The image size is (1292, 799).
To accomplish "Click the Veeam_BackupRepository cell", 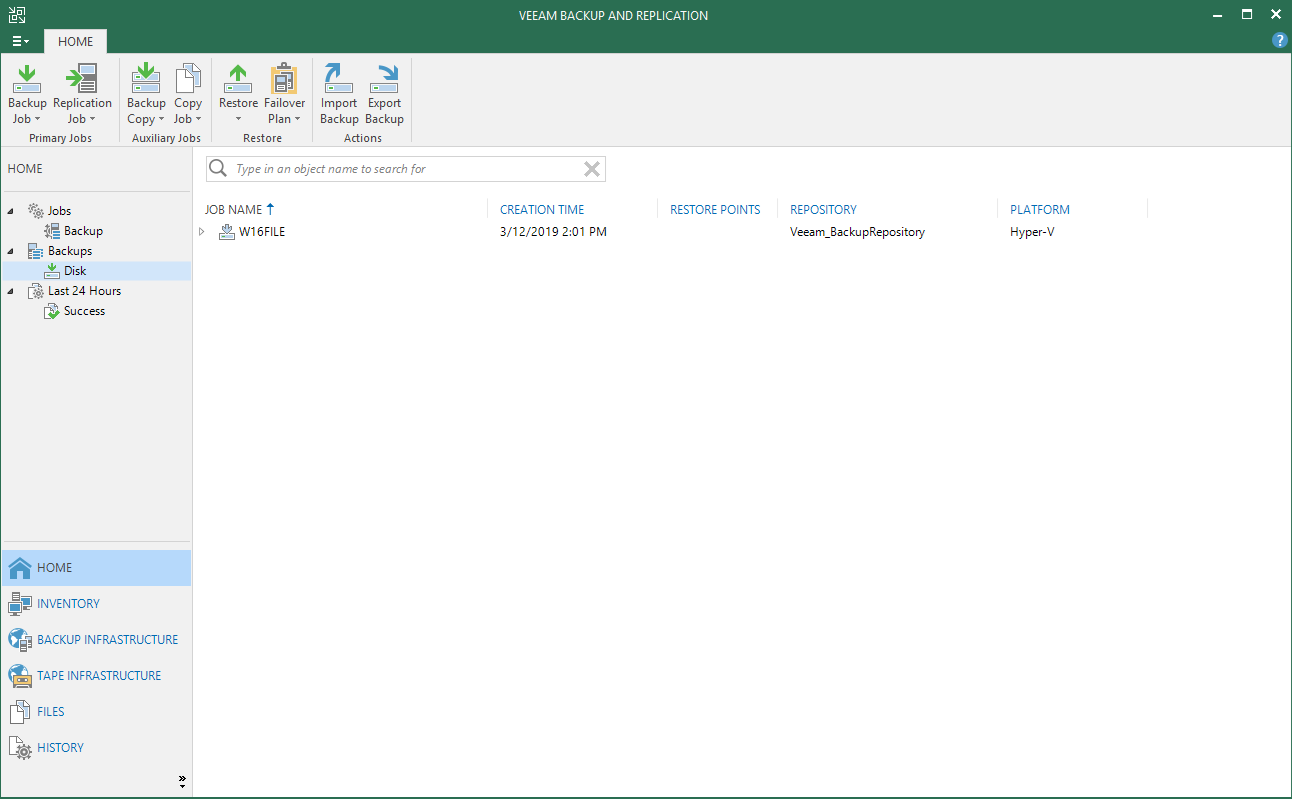I will click(x=857, y=232).
